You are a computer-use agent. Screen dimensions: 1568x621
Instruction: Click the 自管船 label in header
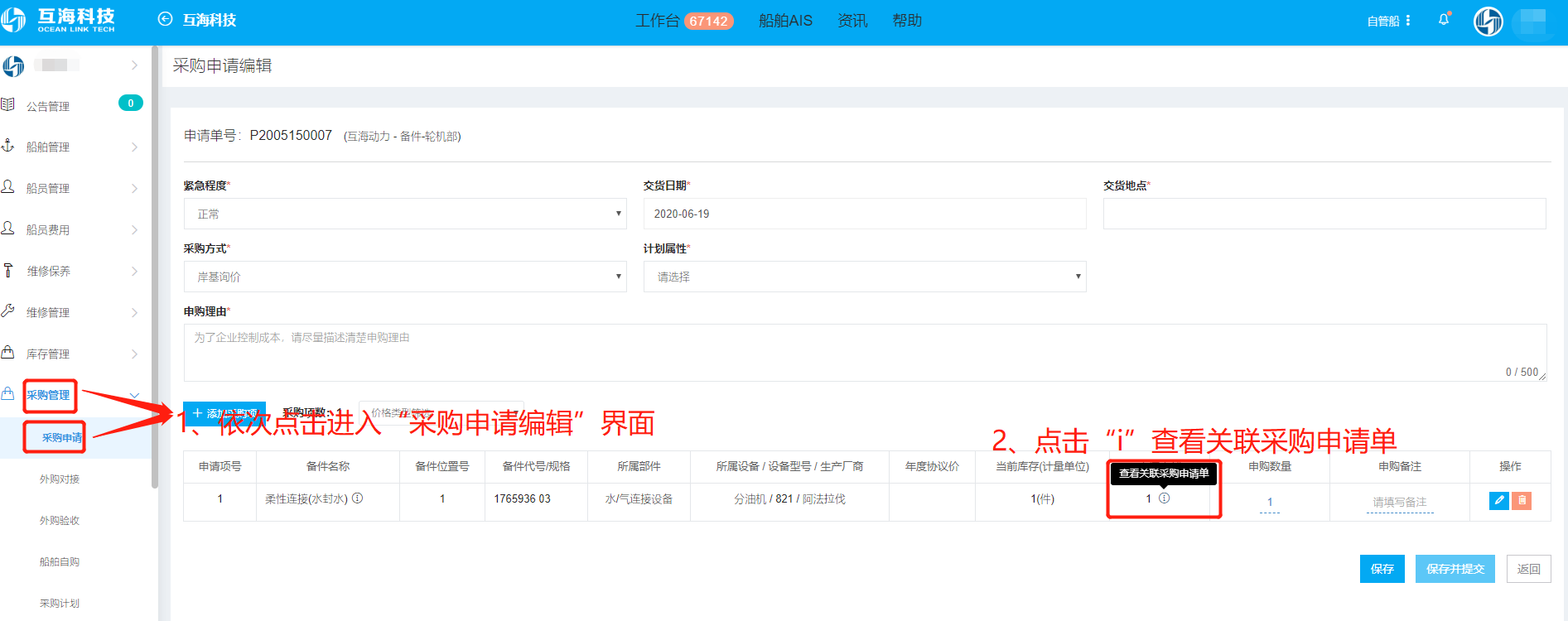(1383, 22)
